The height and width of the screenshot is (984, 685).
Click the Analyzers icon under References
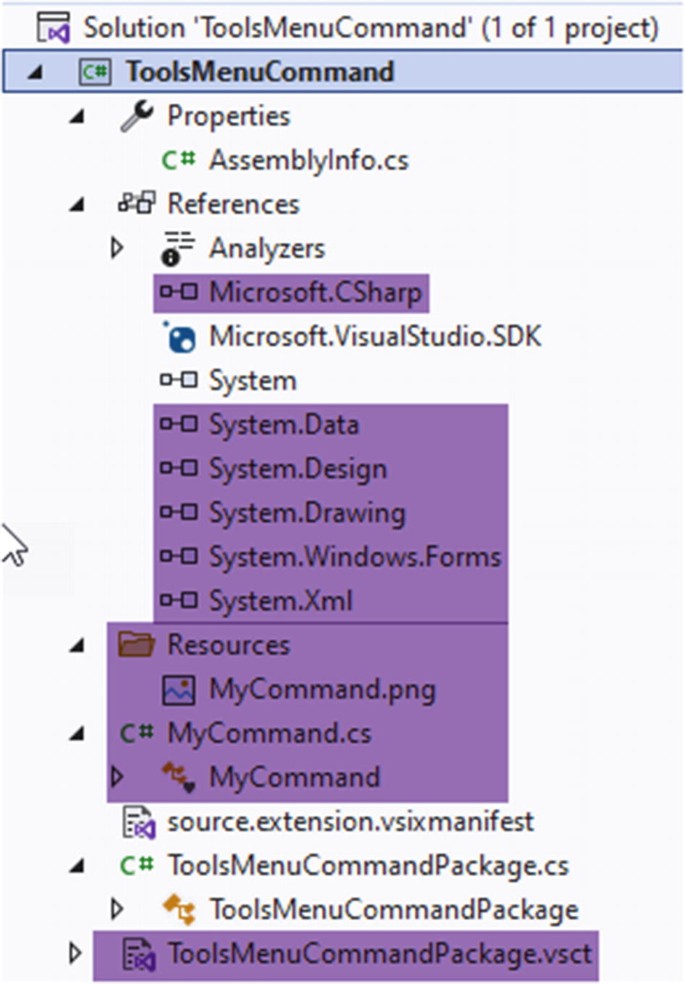click(x=177, y=248)
